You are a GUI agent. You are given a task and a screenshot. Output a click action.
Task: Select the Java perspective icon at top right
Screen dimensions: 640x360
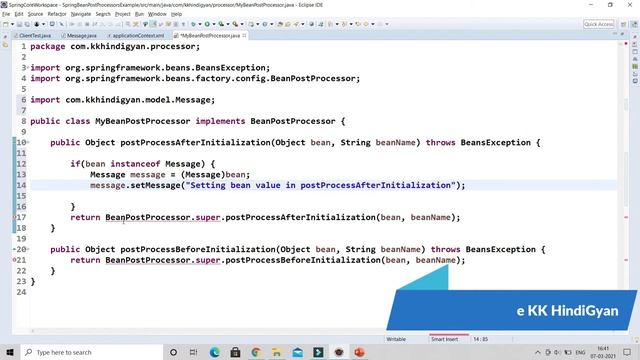click(x=634, y=24)
